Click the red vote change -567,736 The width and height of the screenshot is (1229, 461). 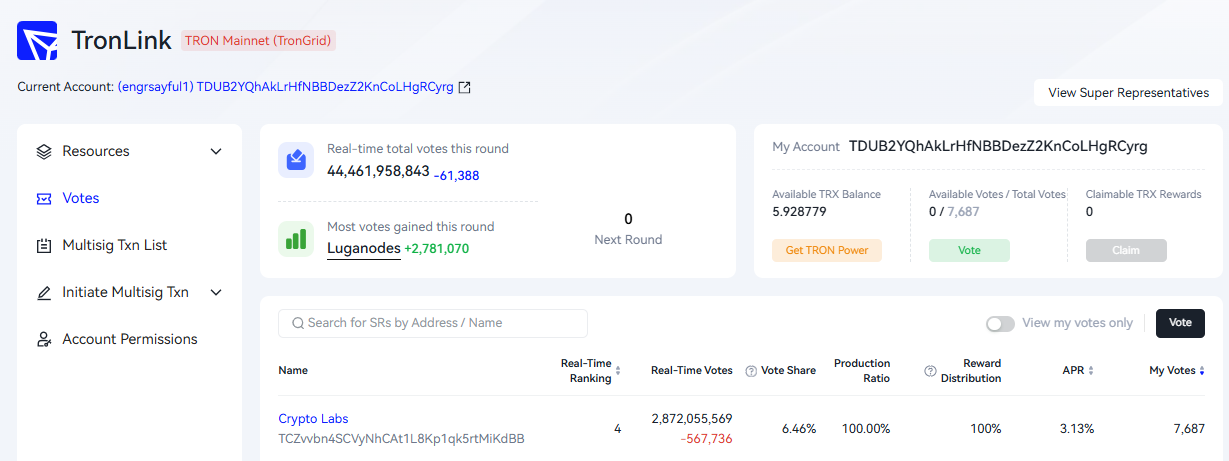coord(706,439)
